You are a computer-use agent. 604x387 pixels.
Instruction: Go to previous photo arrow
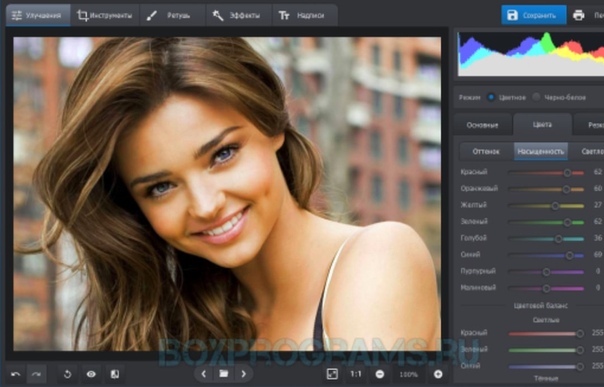[x=204, y=374]
